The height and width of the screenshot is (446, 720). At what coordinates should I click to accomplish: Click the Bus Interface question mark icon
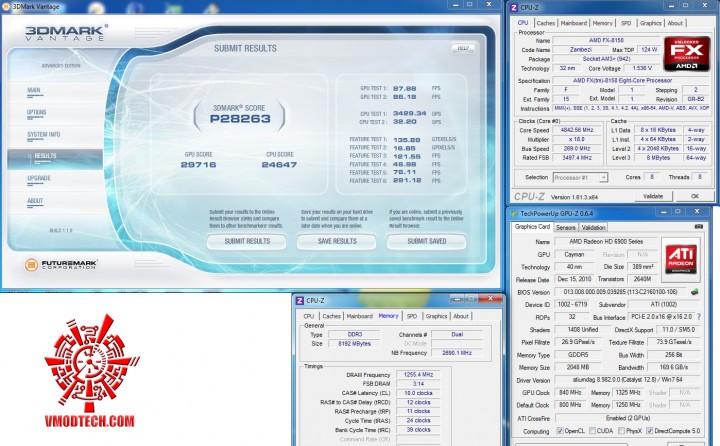coord(699,316)
